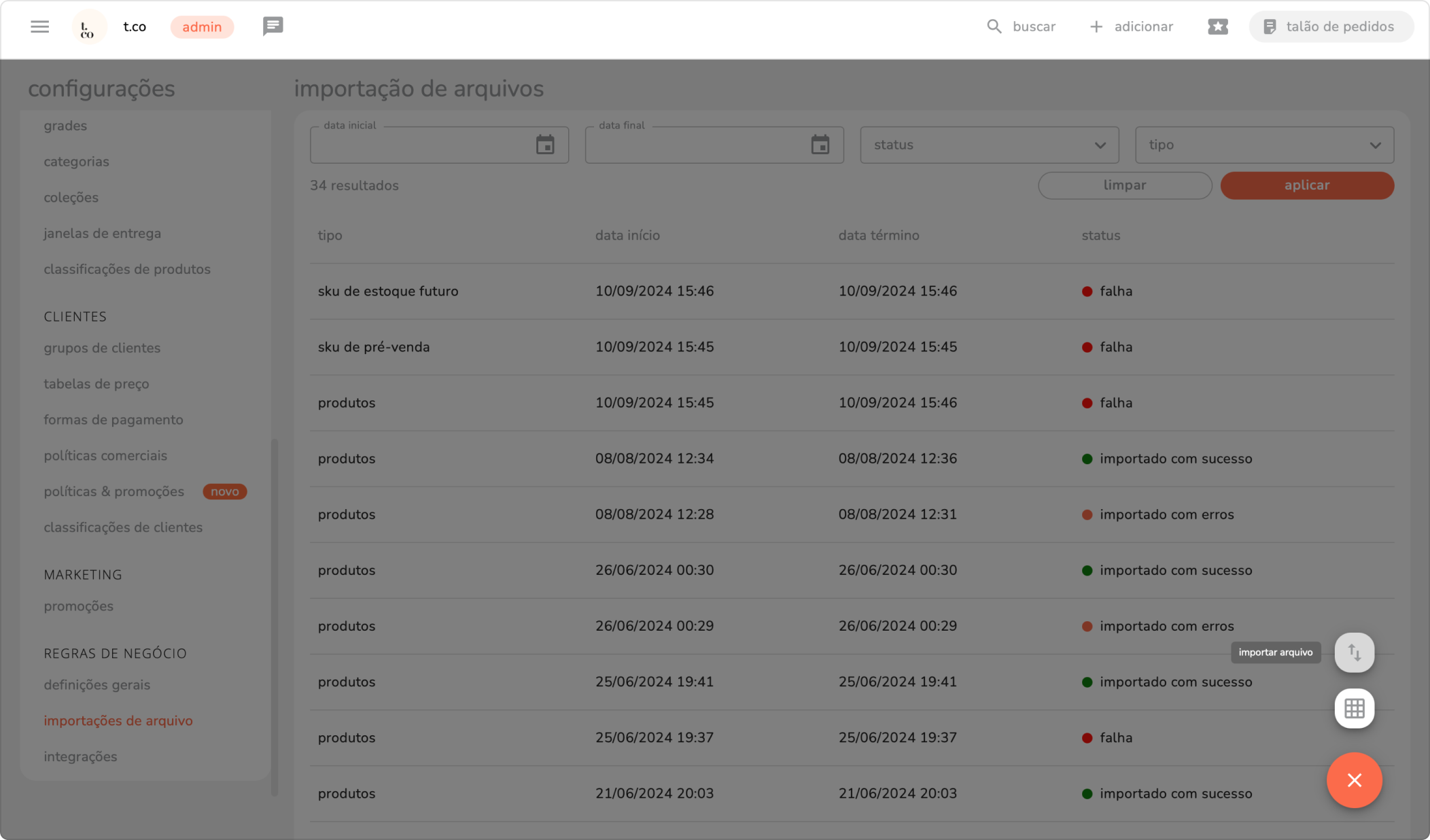Open the hamburger menu icon
This screenshot has width=1430, height=840.
click(x=39, y=27)
